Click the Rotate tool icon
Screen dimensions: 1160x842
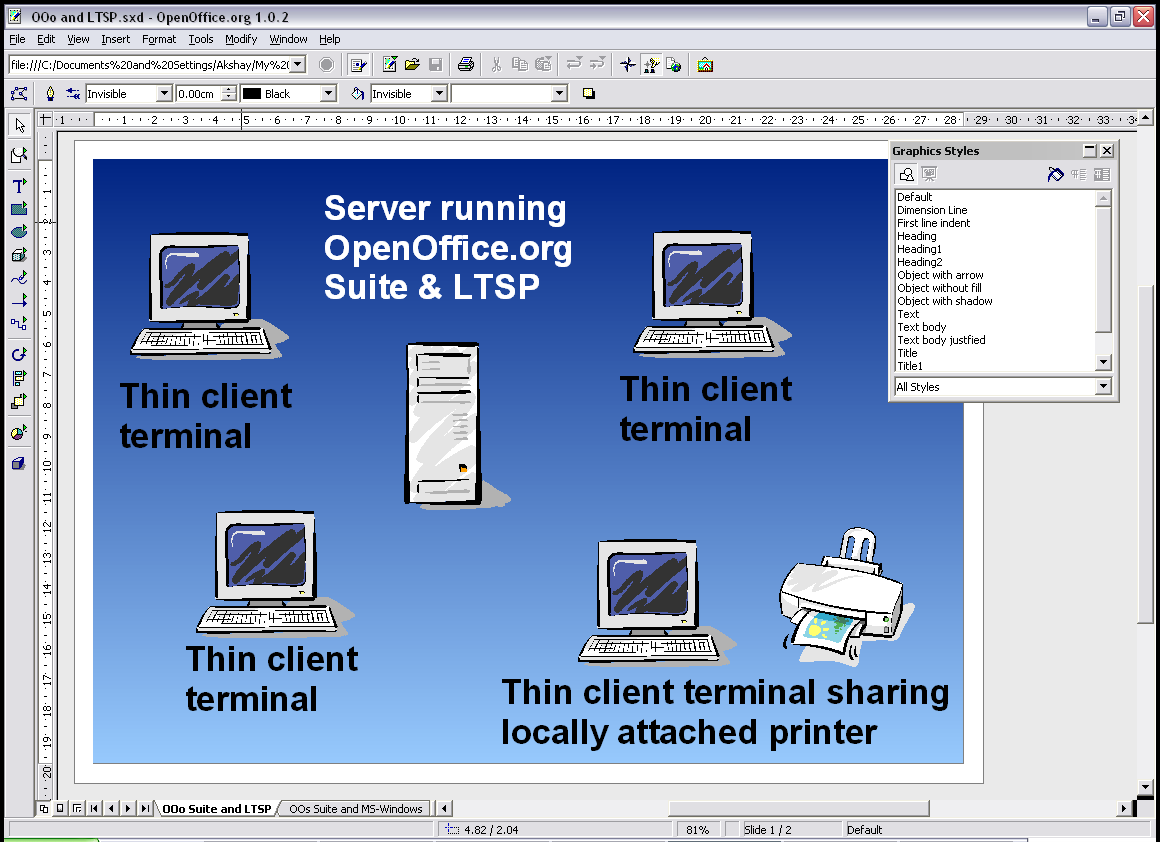click(x=18, y=354)
